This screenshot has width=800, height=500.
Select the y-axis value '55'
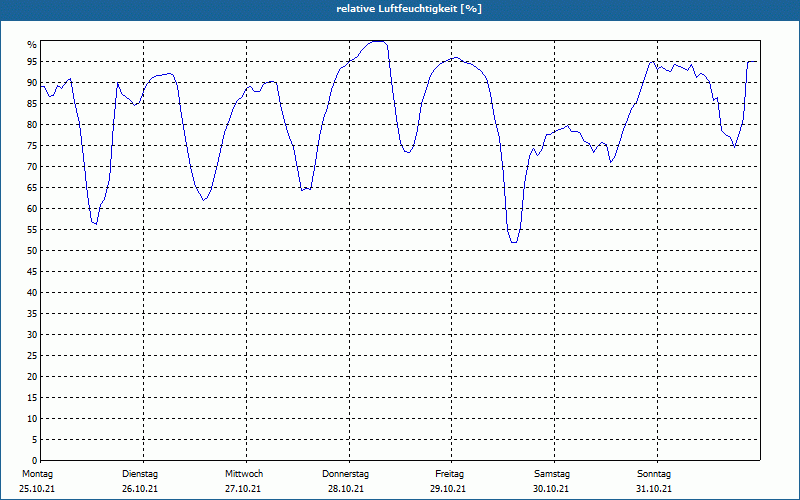(x=32, y=230)
